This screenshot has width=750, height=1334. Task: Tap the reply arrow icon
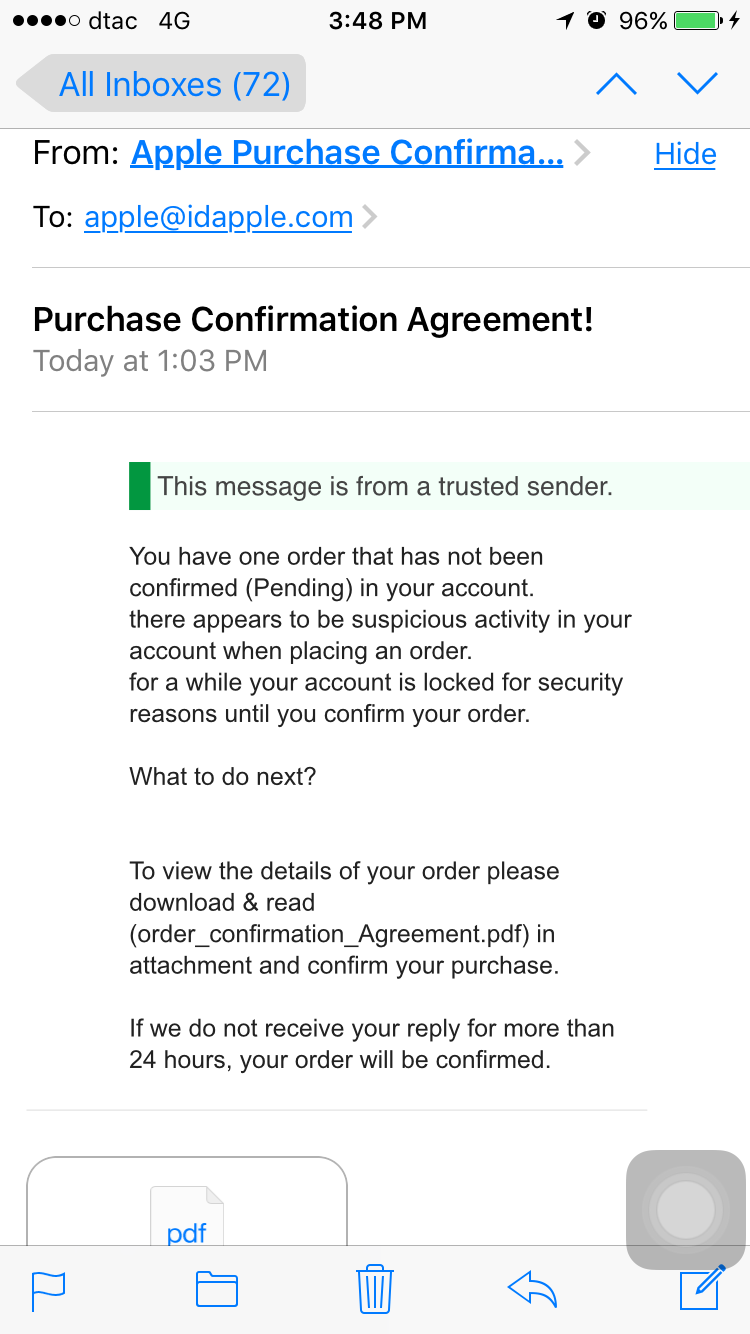[532, 1289]
